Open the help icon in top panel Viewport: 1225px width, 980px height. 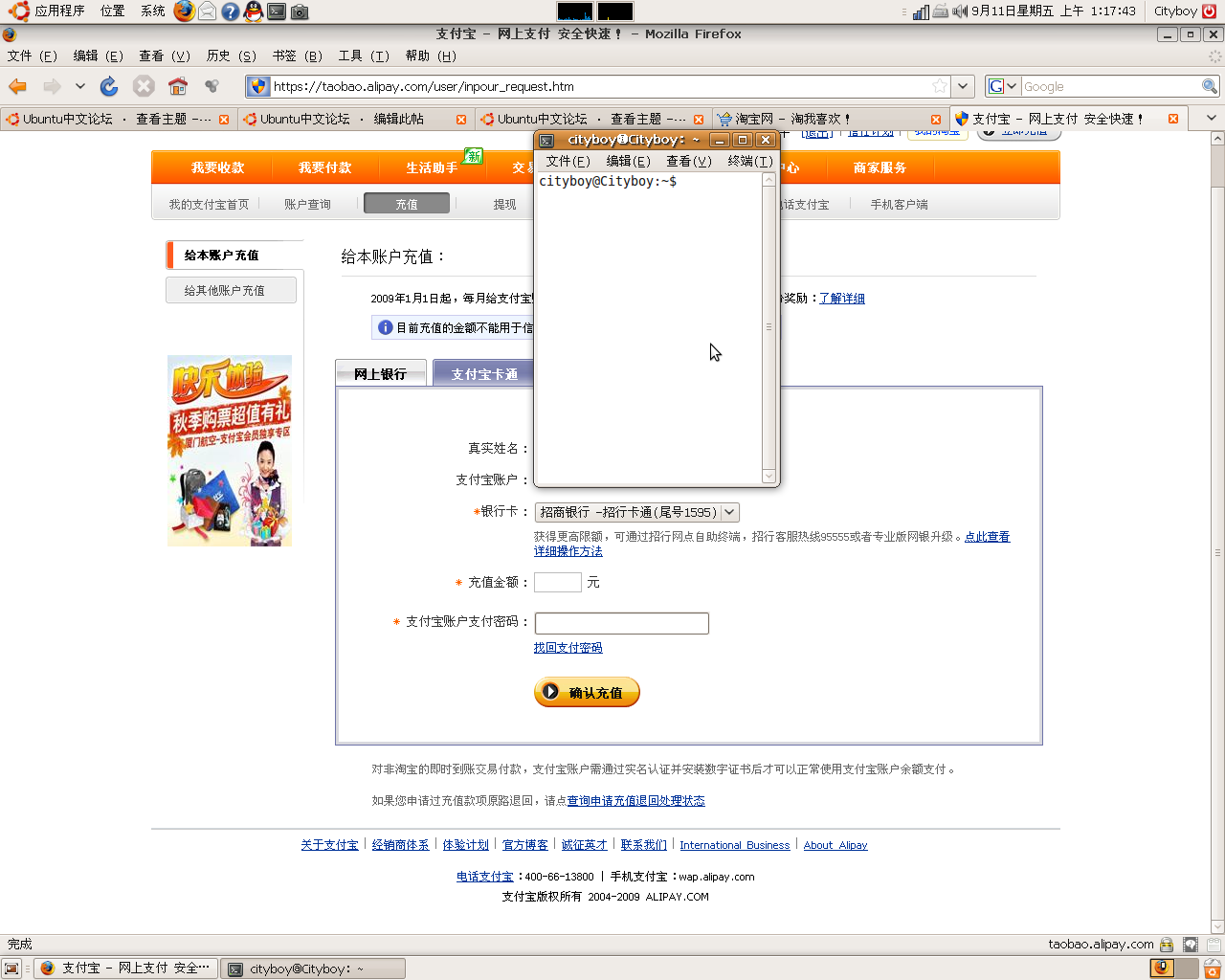pyautogui.click(x=230, y=11)
